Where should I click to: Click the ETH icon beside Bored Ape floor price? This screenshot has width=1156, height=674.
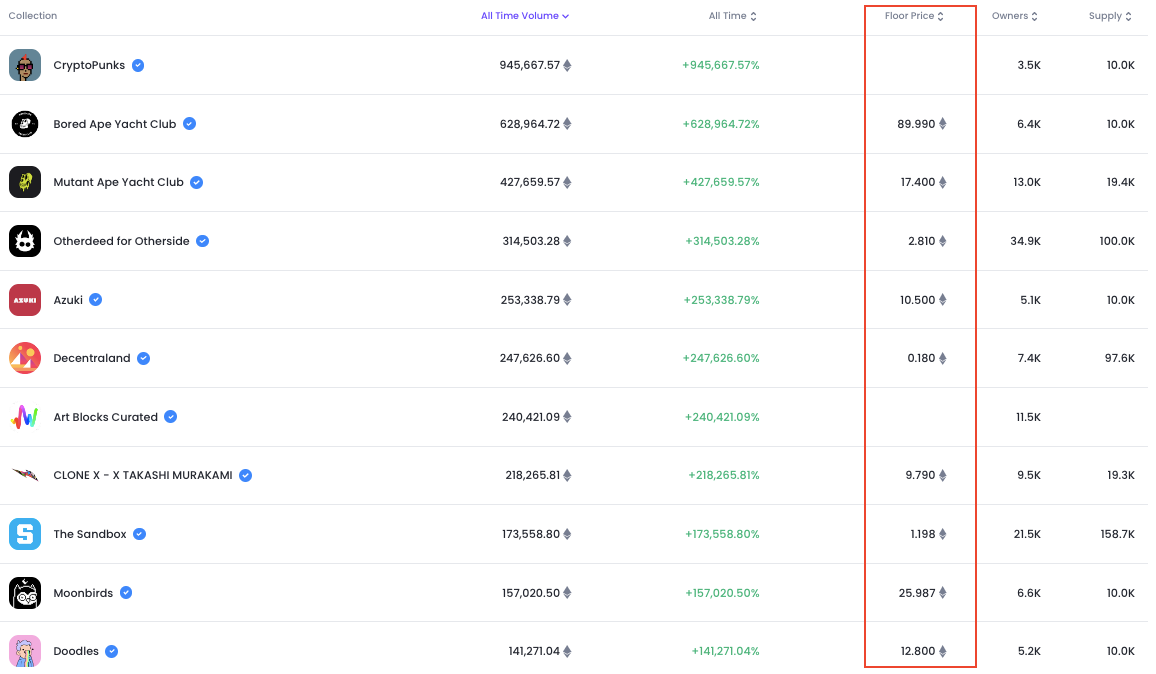pos(942,124)
